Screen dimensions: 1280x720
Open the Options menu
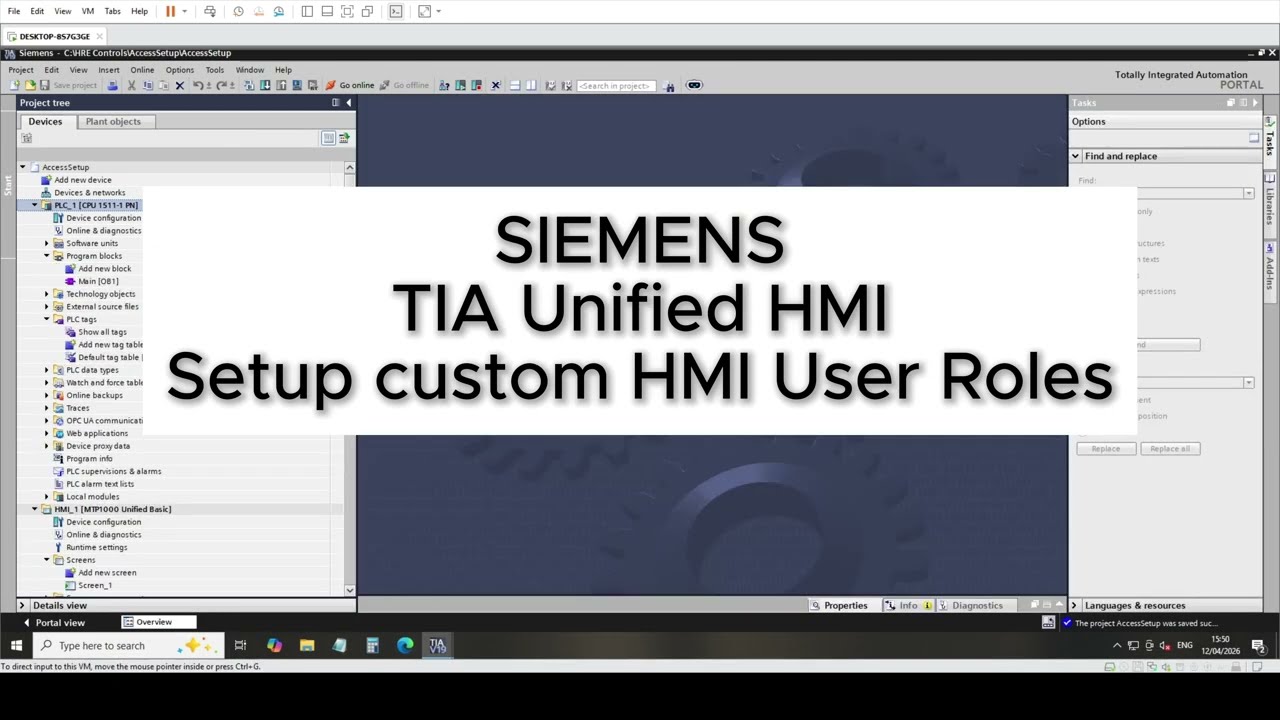click(180, 70)
